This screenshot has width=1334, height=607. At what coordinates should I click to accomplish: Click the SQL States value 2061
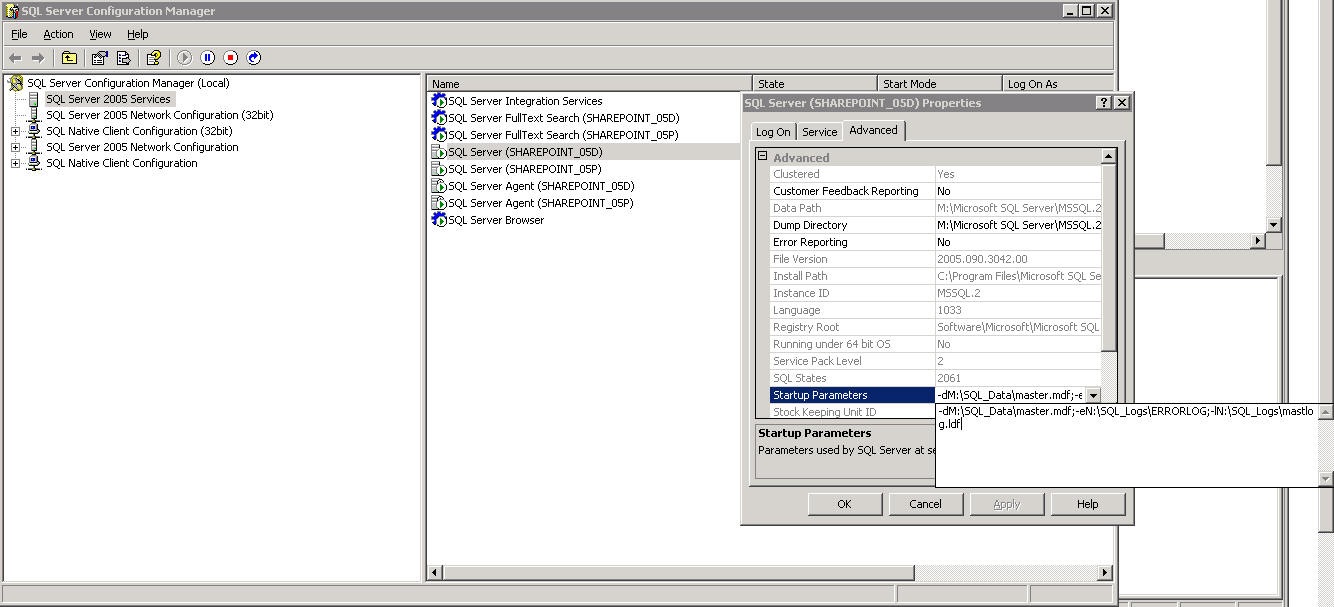click(949, 378)
